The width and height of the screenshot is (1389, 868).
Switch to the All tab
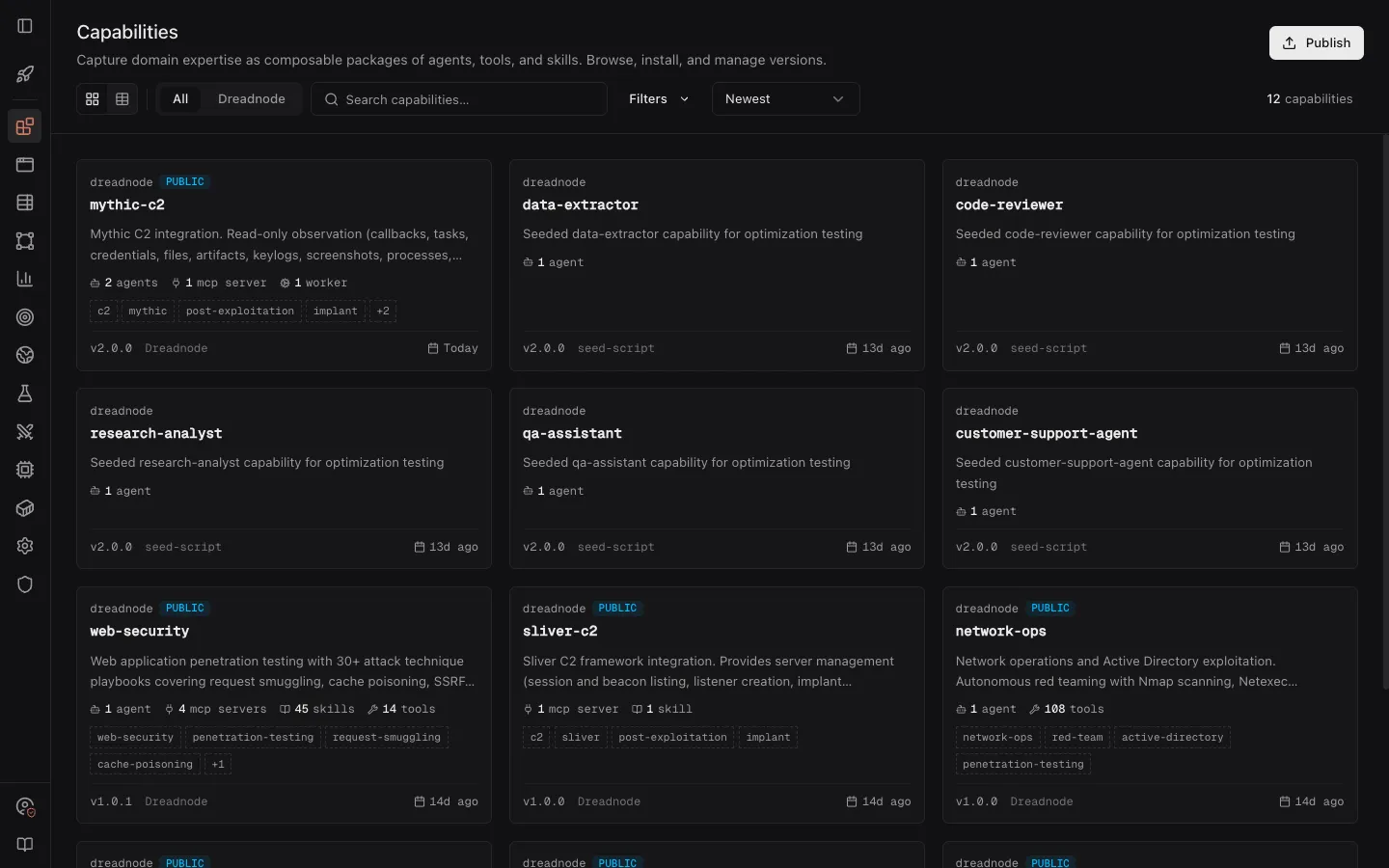pos(180,98)
